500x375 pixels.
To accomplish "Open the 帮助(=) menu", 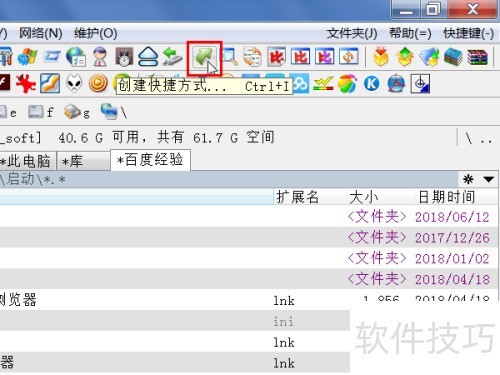I will click(x=410, y=33).
